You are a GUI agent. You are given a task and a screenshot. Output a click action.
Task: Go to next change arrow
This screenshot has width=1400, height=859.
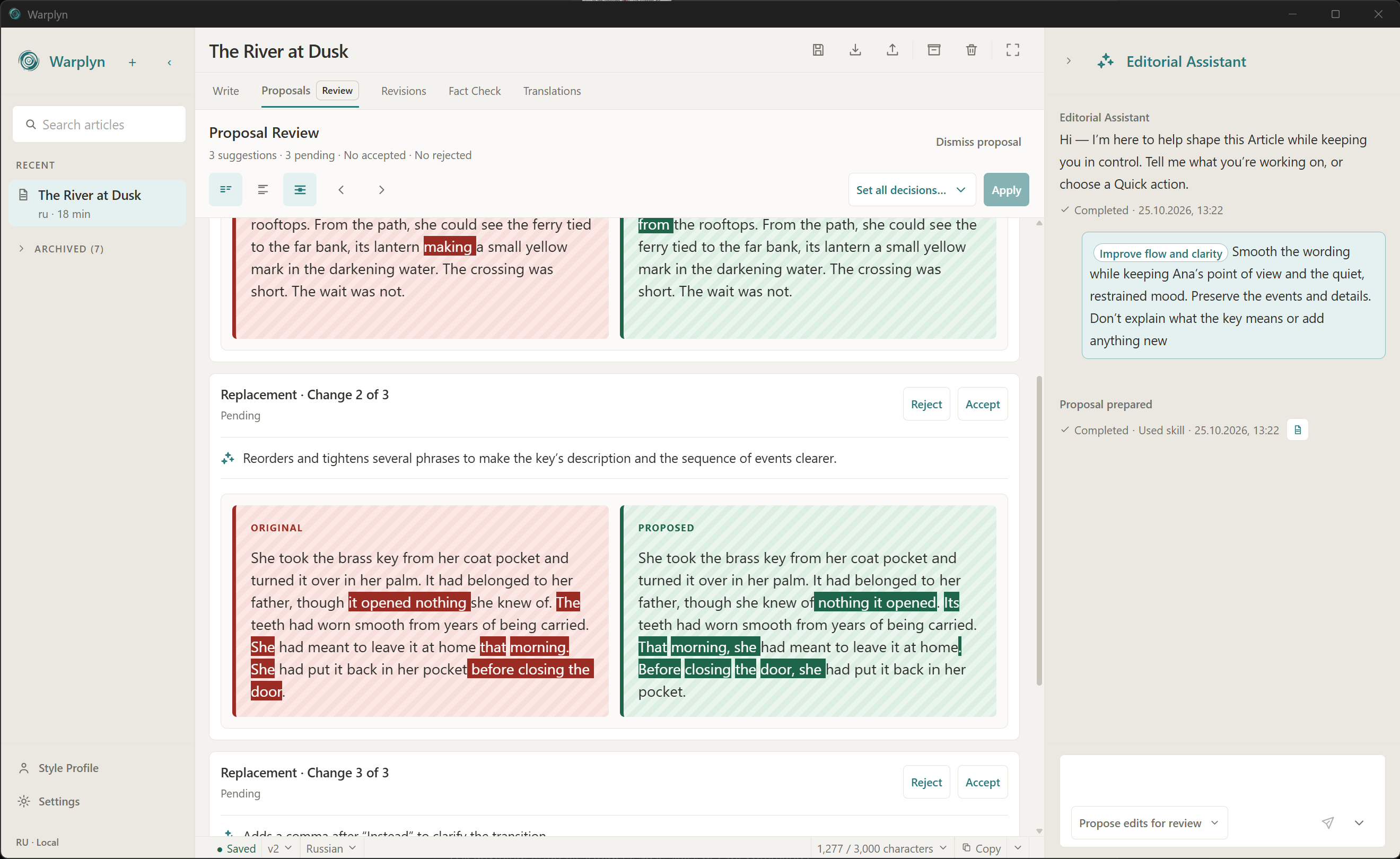click(x=381, y=190)
